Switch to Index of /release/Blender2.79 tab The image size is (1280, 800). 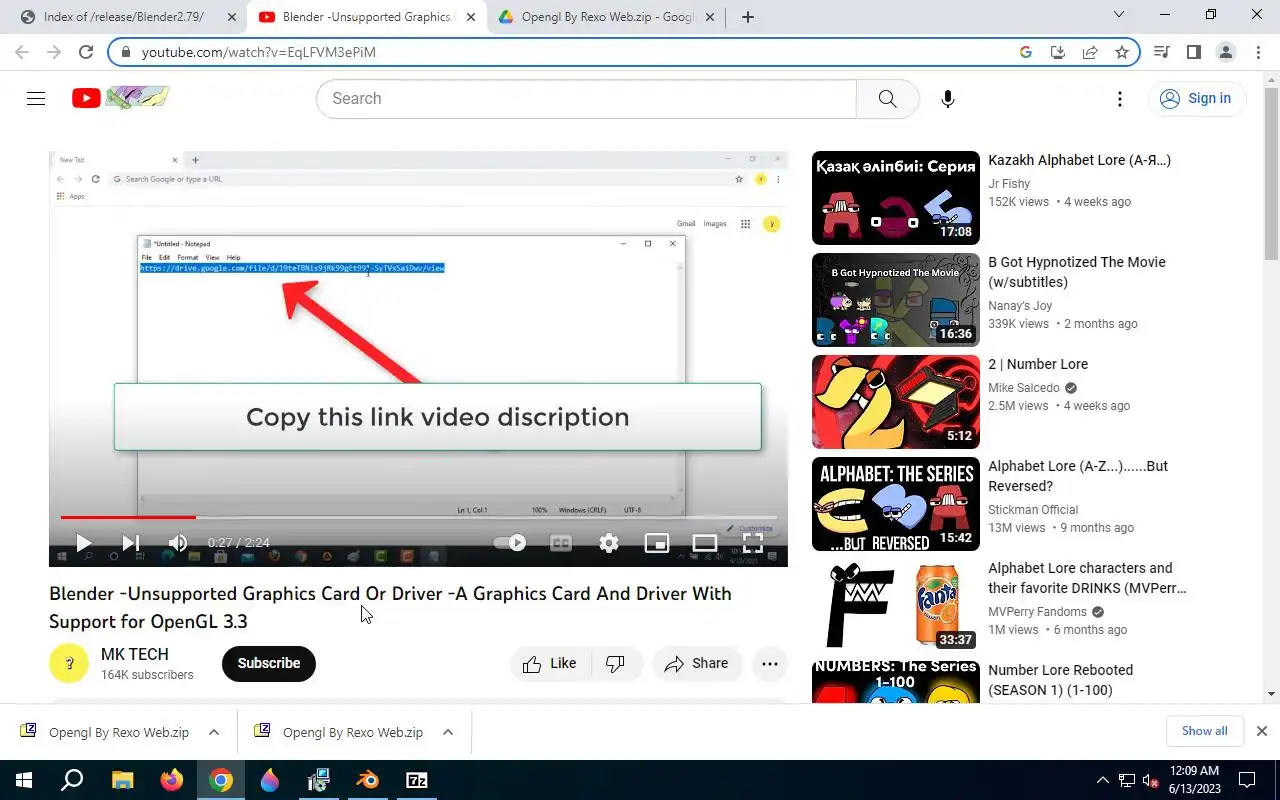(125, 17)
